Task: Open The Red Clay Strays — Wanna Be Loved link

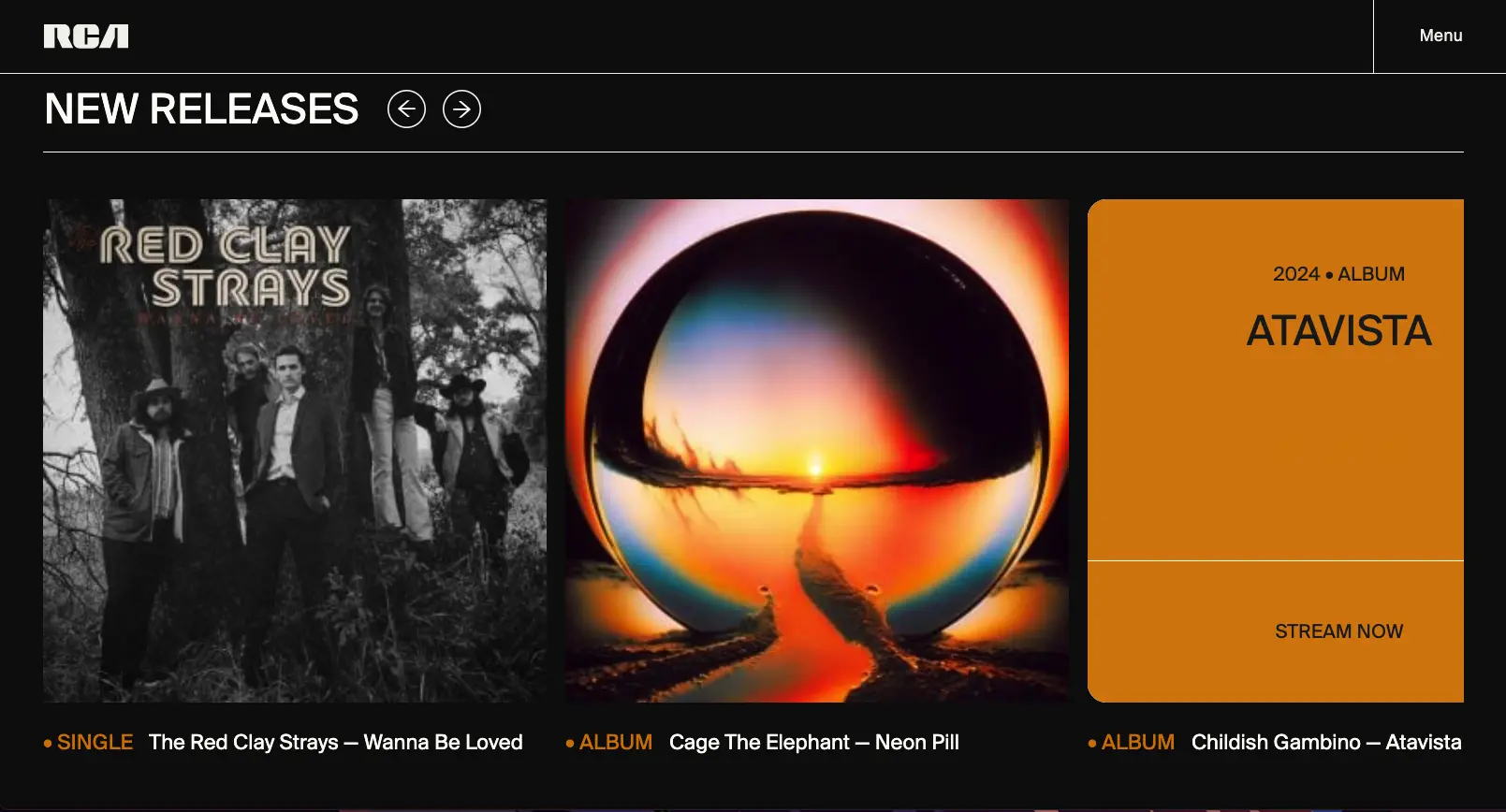Action: tap(336, 742)
